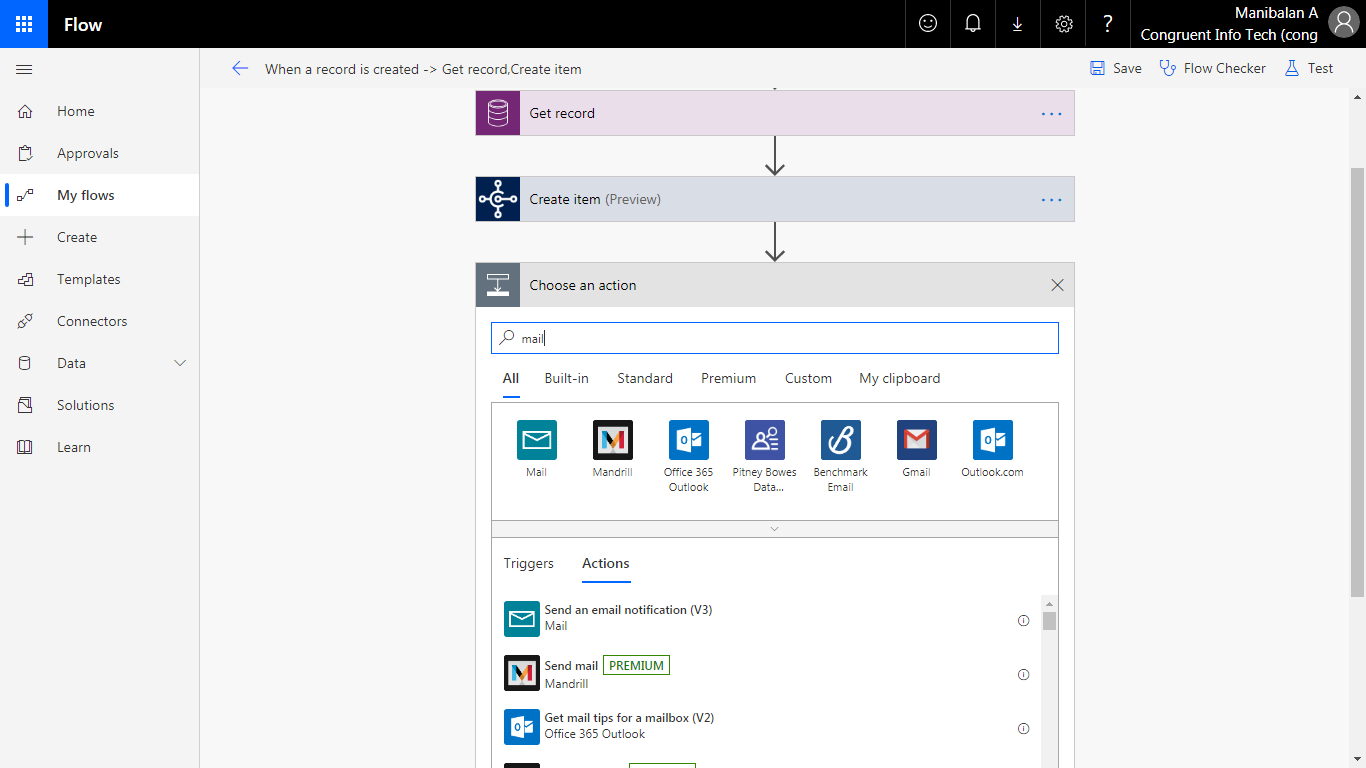Open Create in sidebar
The image size is (1366, 768).
click(100, 237)
